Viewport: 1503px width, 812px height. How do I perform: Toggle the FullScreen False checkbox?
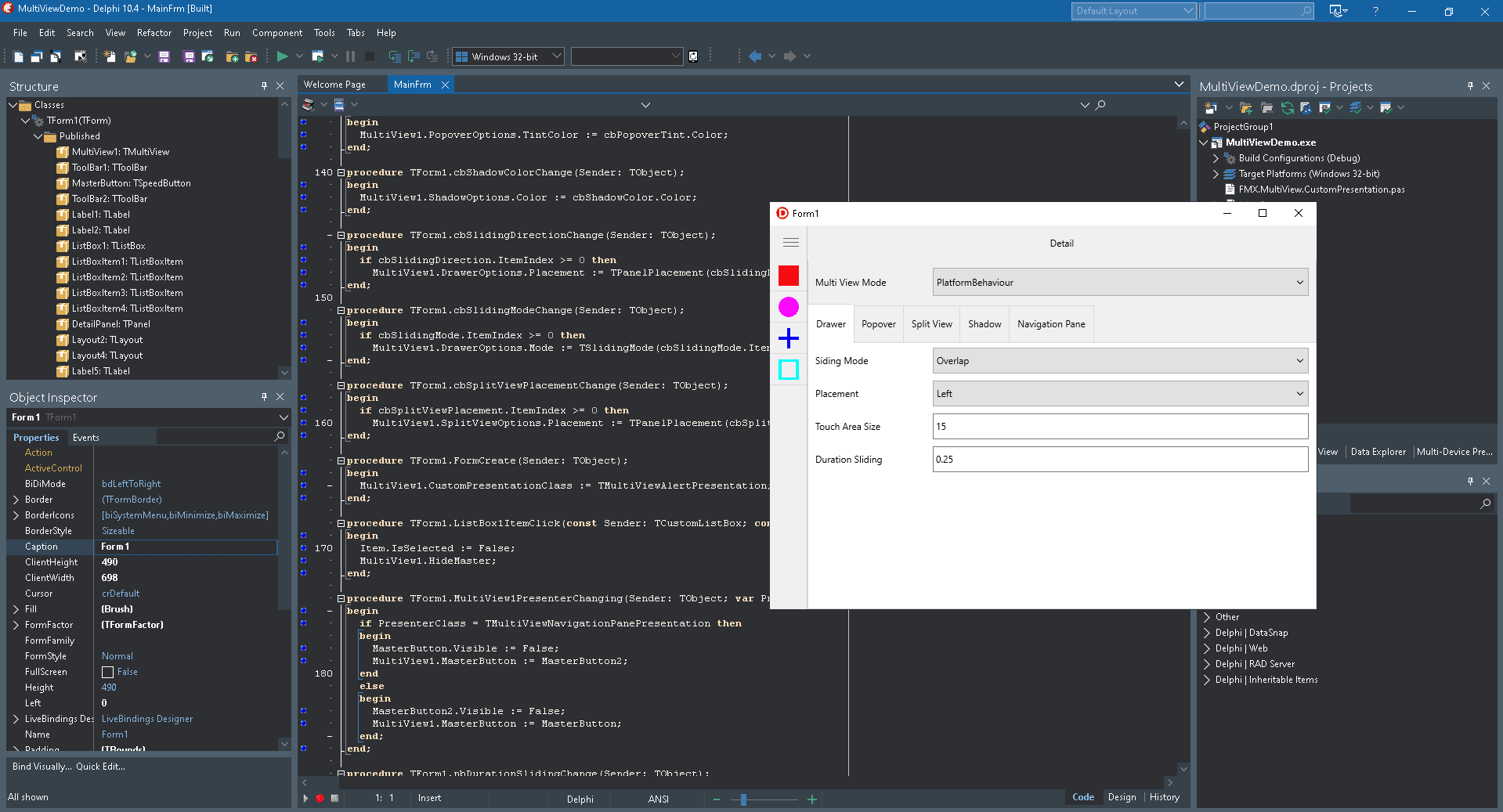108,672
